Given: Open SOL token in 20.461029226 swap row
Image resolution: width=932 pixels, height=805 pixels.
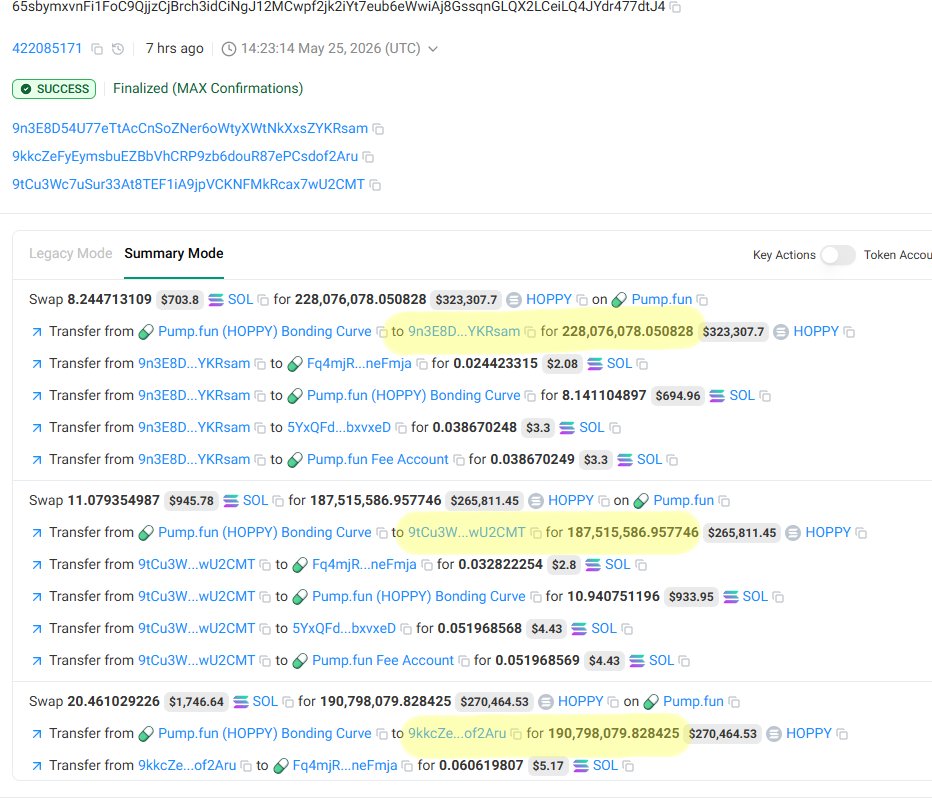Looking at the screenshot, I should (x=265, y=702).
